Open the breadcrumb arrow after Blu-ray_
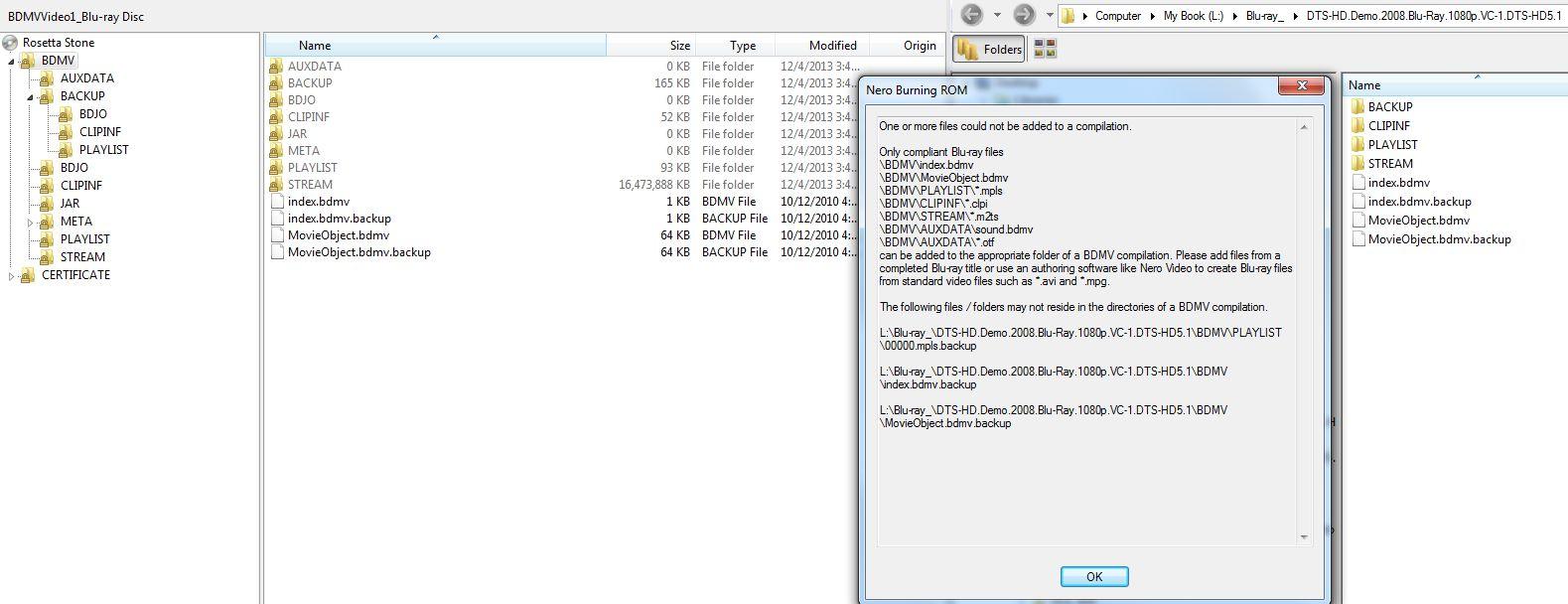The height and width of the screenshot is (604, 1568). pos(1296,16)
